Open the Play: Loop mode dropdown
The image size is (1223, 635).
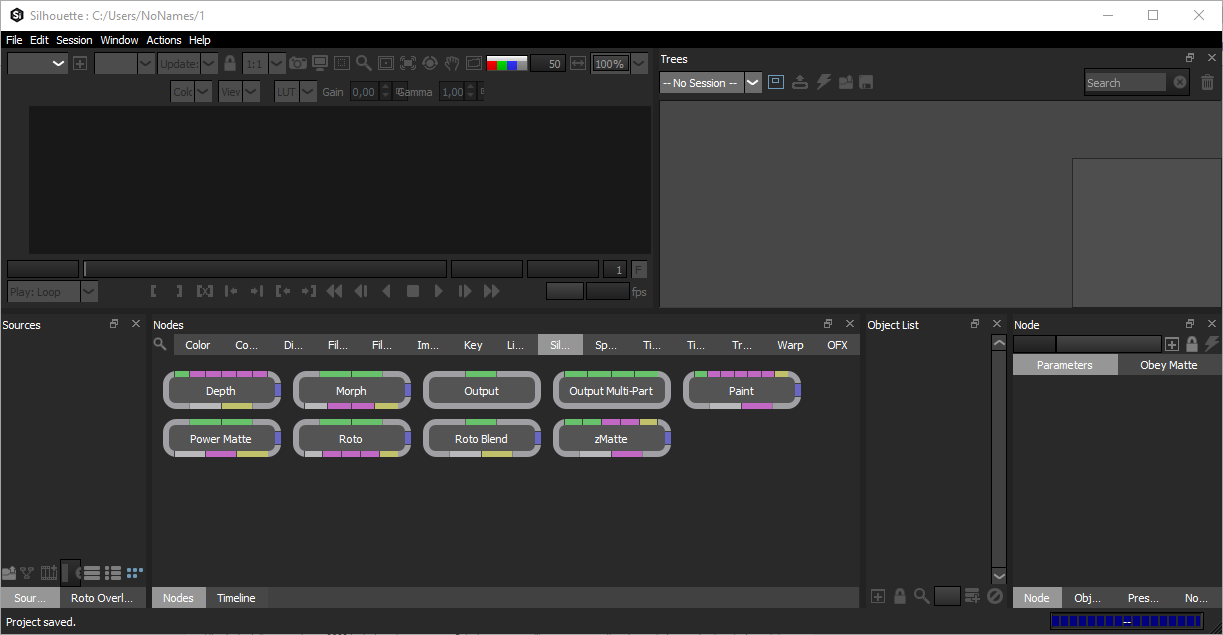coord(52,292)
